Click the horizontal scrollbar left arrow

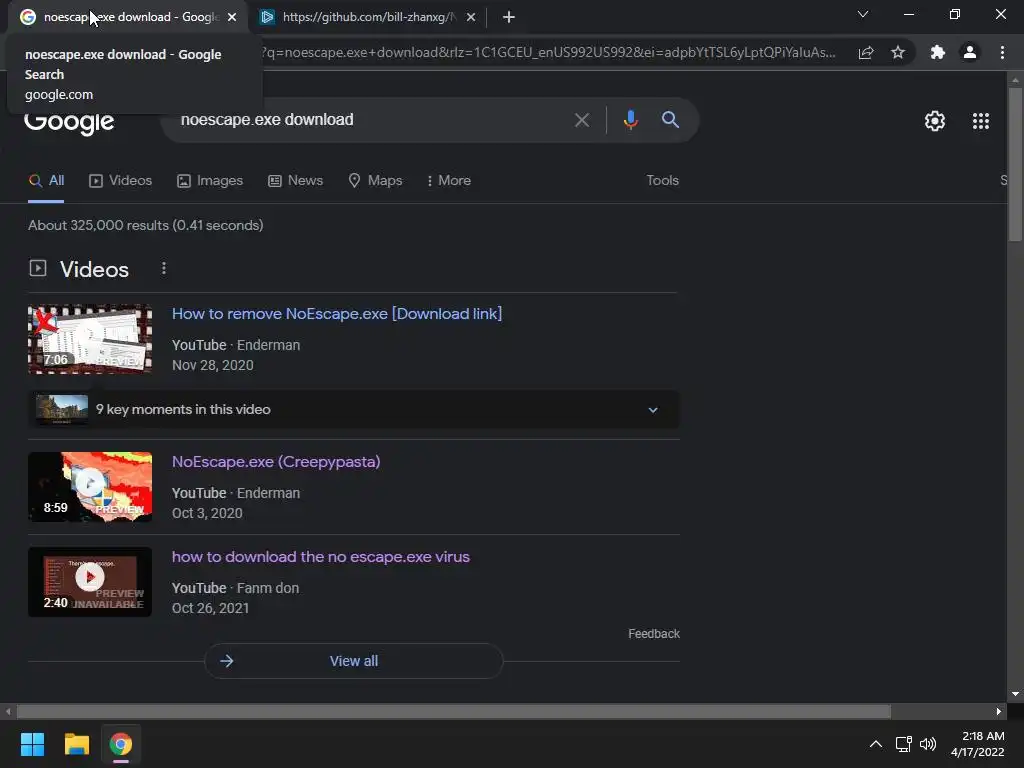click(x=8, y=711)
